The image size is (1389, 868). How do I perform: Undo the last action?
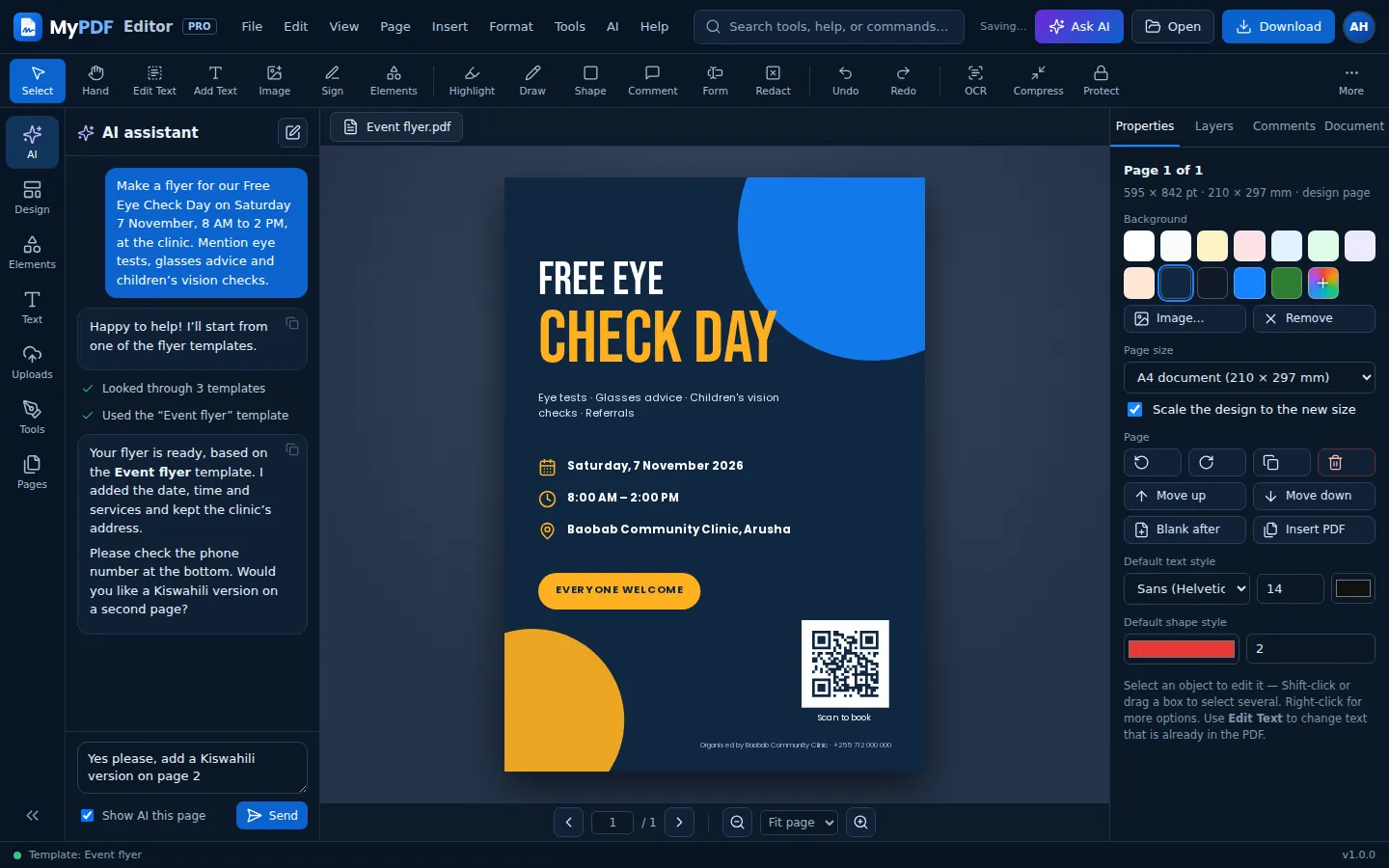point(845,80)
